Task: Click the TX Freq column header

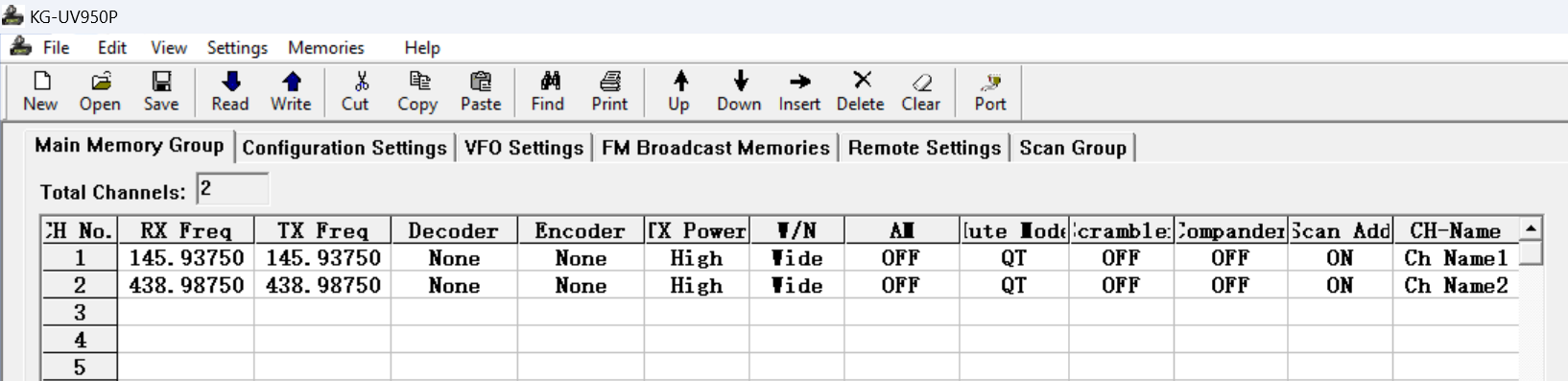Action: 322,230
